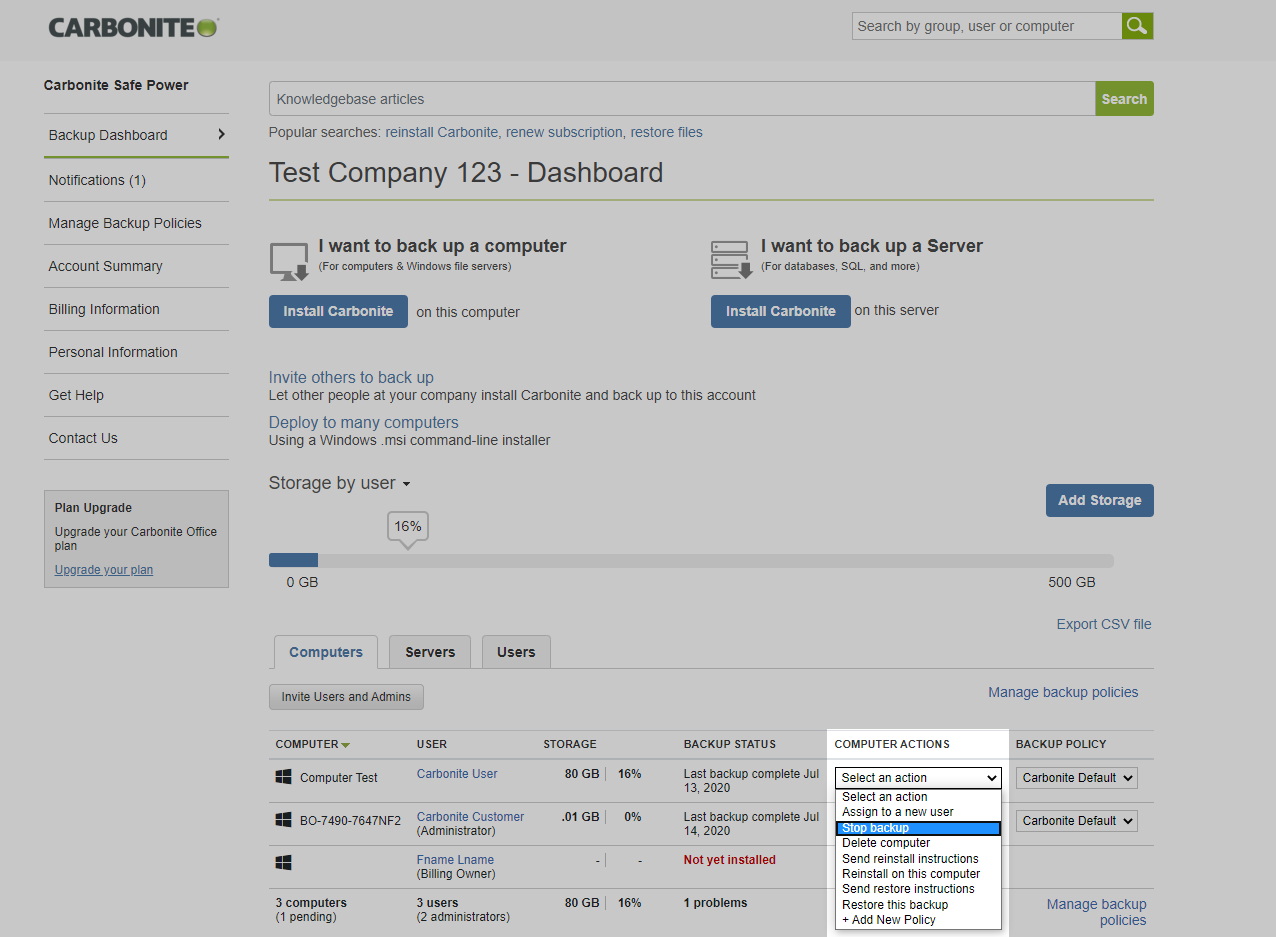
Task: Click Windows icon beside Computer Test
Action: click(x=284, y=777)
